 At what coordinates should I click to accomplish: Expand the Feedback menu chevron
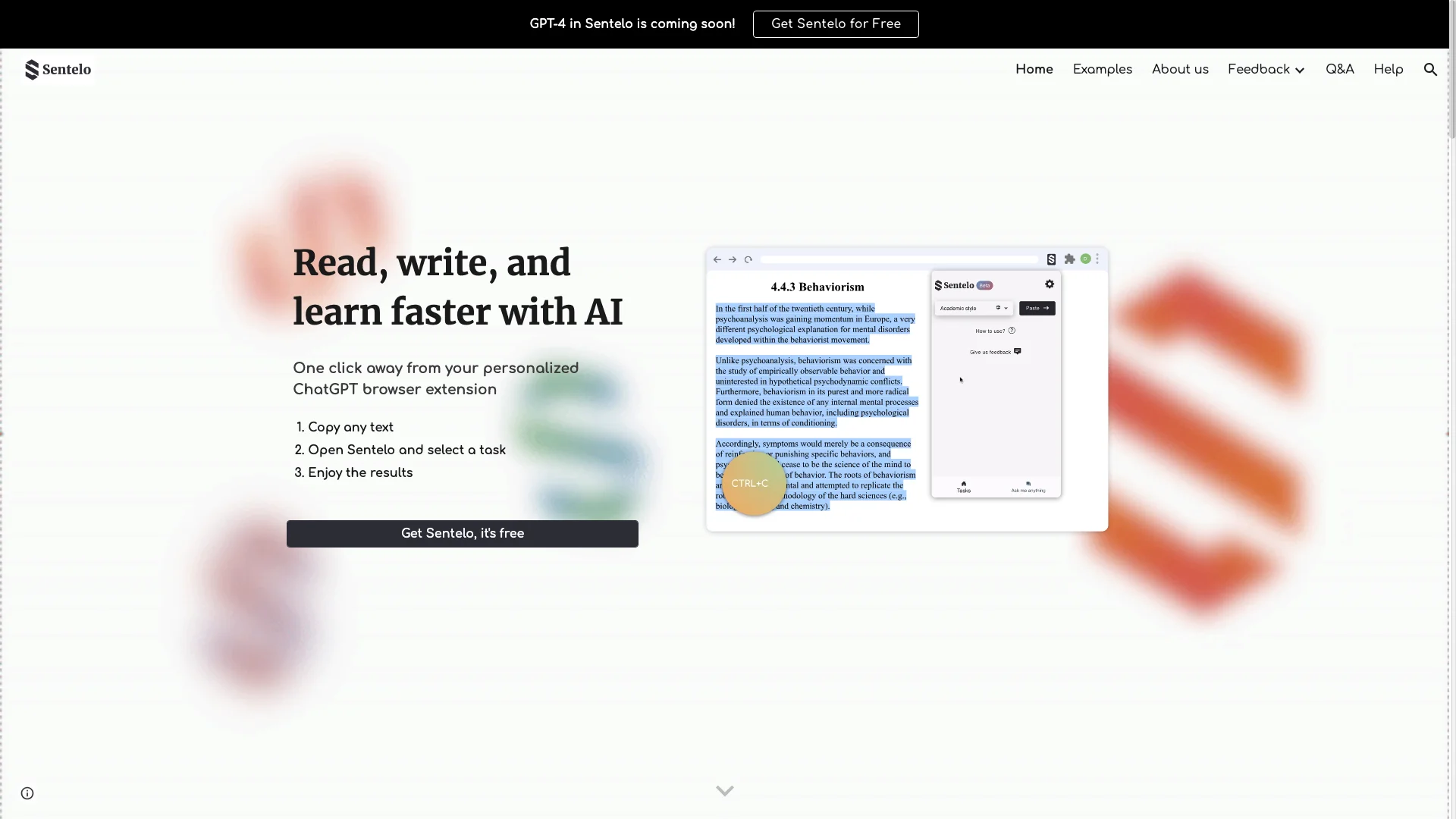click(1300, 71)
